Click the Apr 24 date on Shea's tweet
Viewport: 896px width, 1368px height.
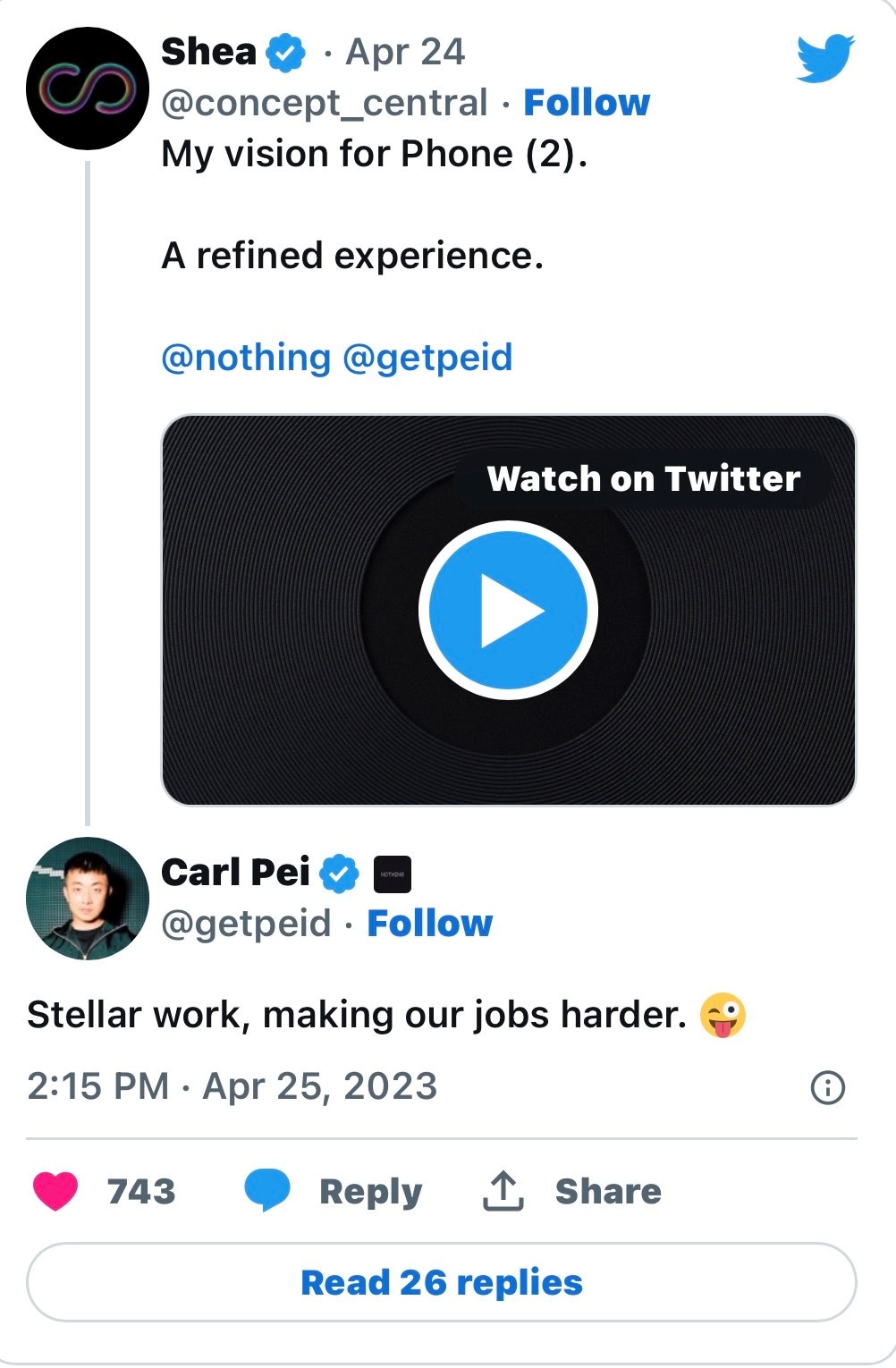405,53
